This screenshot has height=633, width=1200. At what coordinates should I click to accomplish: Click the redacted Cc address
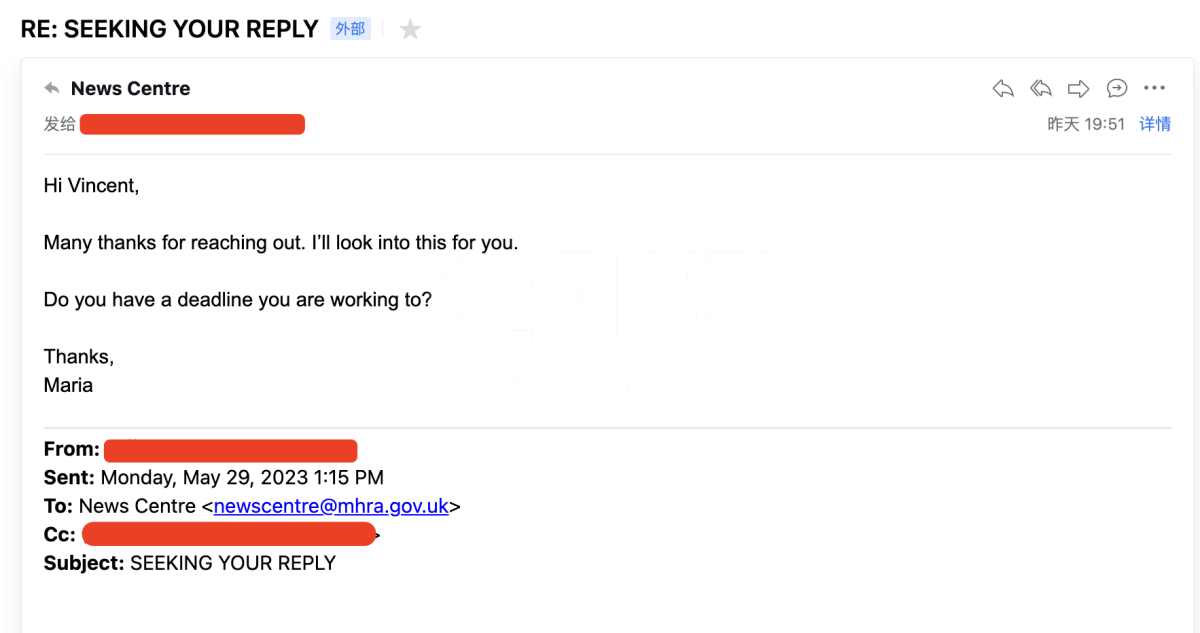coord(228,535)
